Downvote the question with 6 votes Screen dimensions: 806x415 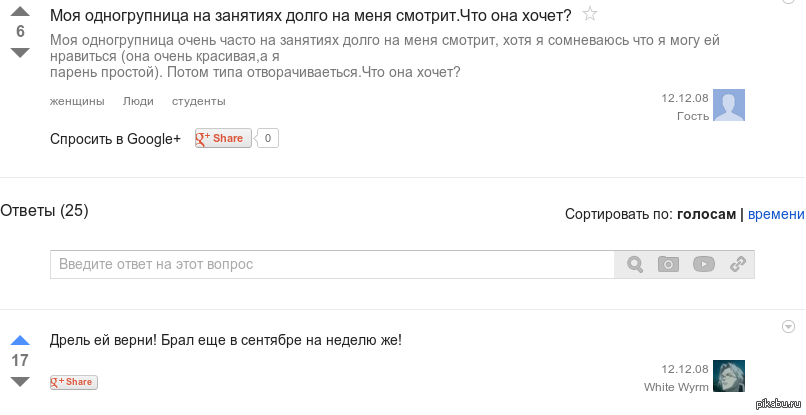[x=20, y=51]
